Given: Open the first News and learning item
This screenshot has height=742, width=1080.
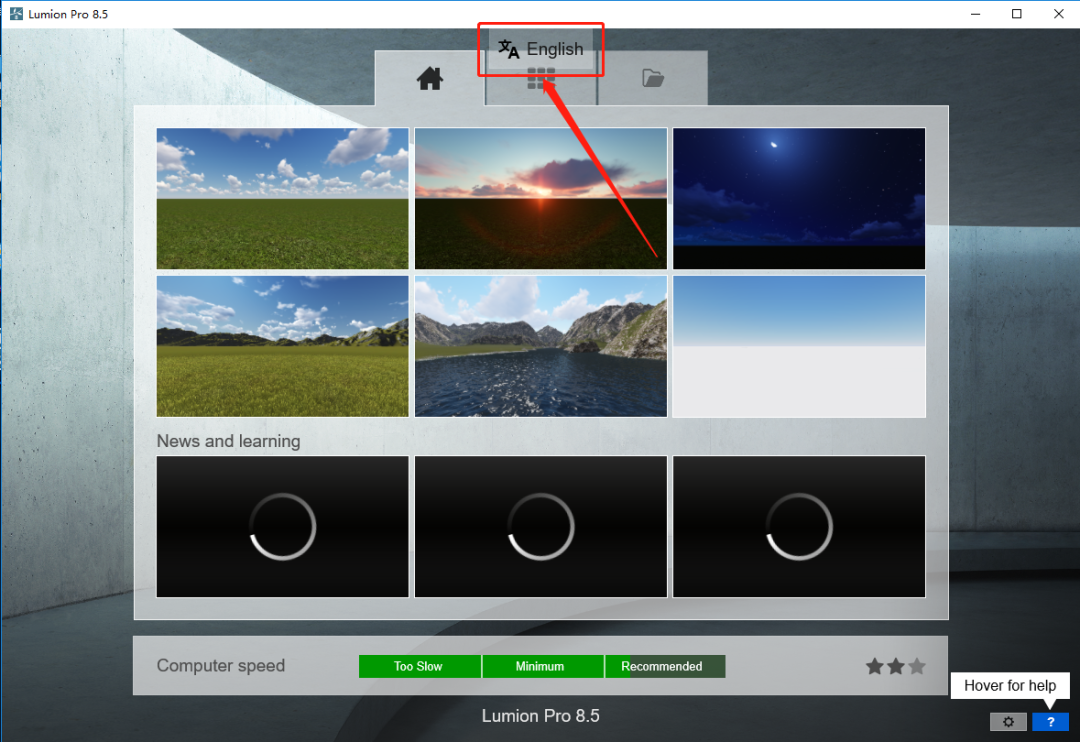Looking at the screenshot, I should (282, 526).
